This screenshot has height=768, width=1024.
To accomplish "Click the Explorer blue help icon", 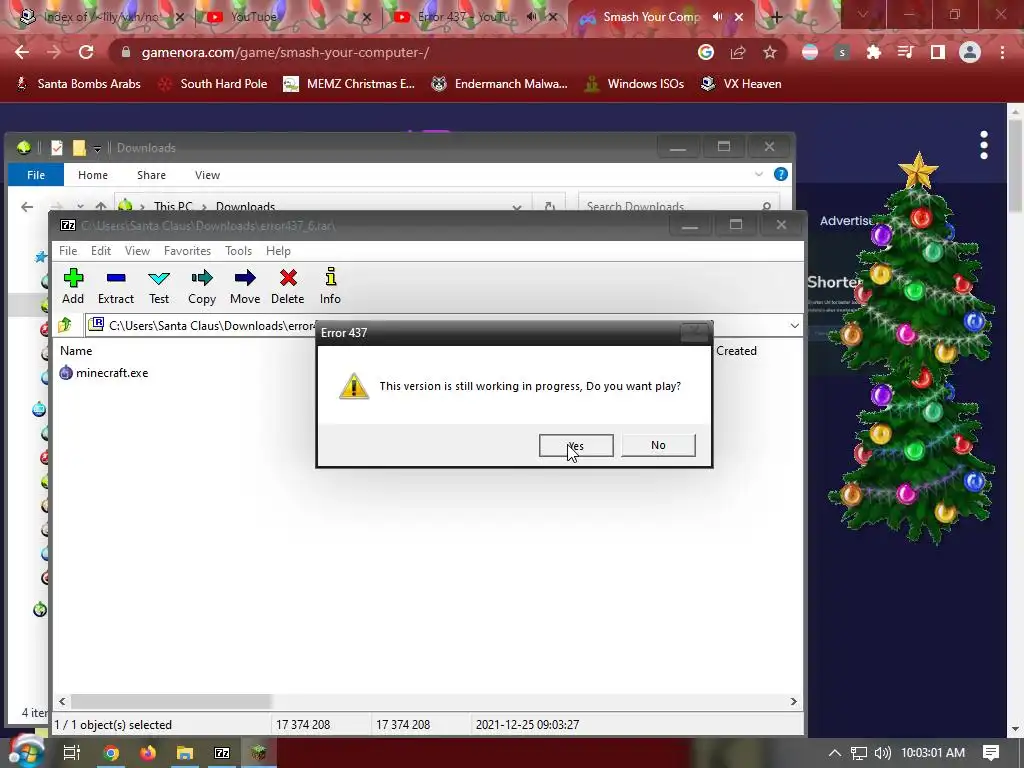I will 780,174.
